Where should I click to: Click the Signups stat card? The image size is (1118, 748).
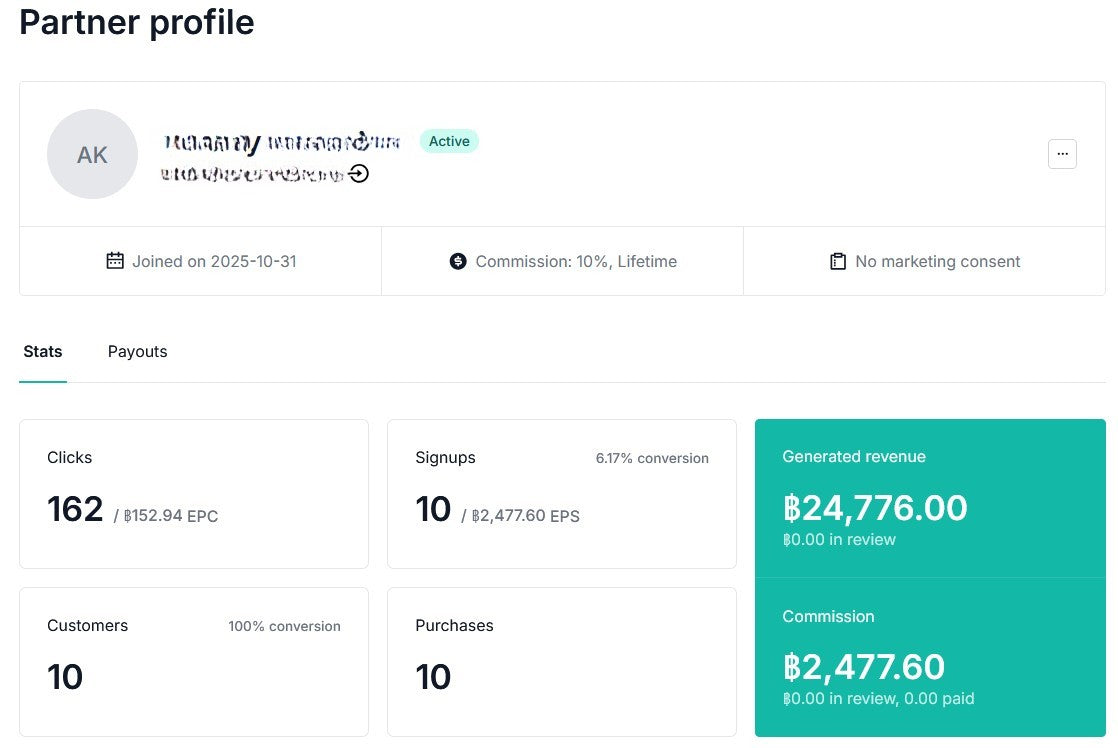pos(561,493)
